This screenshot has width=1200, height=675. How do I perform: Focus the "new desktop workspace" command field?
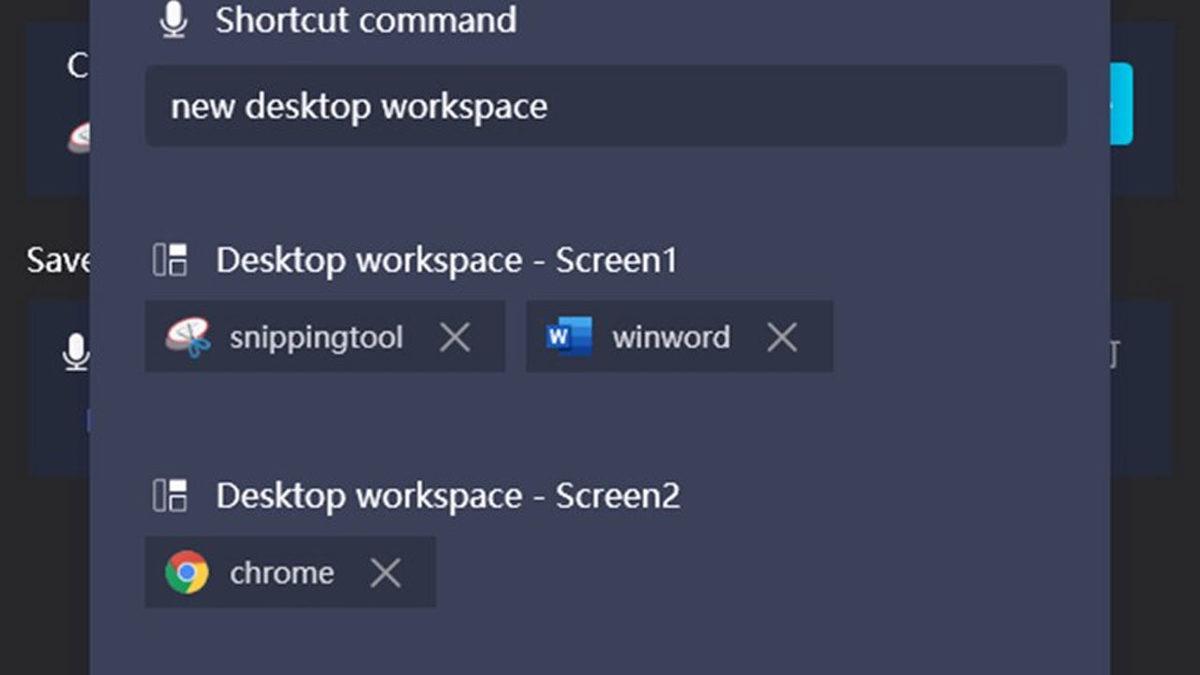[x=605, y=106]
